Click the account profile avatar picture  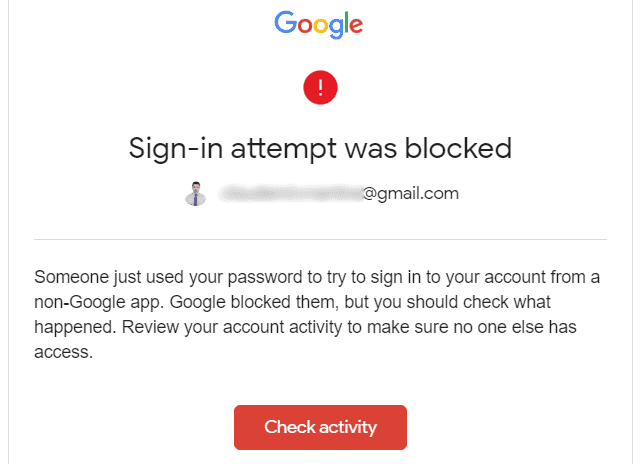[x=196, y=193]
